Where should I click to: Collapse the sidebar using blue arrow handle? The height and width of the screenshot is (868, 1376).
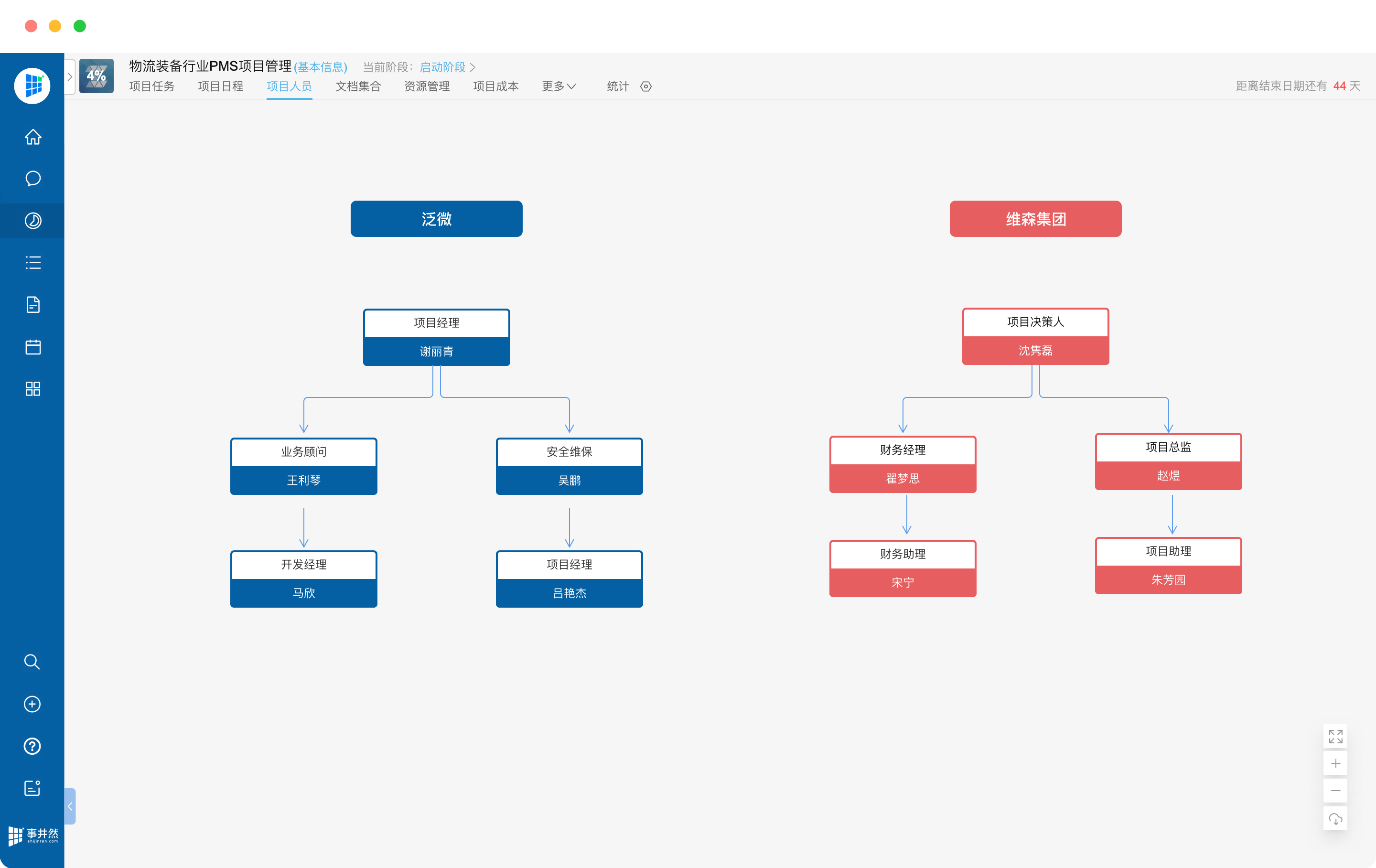click(x=70, y=806)
